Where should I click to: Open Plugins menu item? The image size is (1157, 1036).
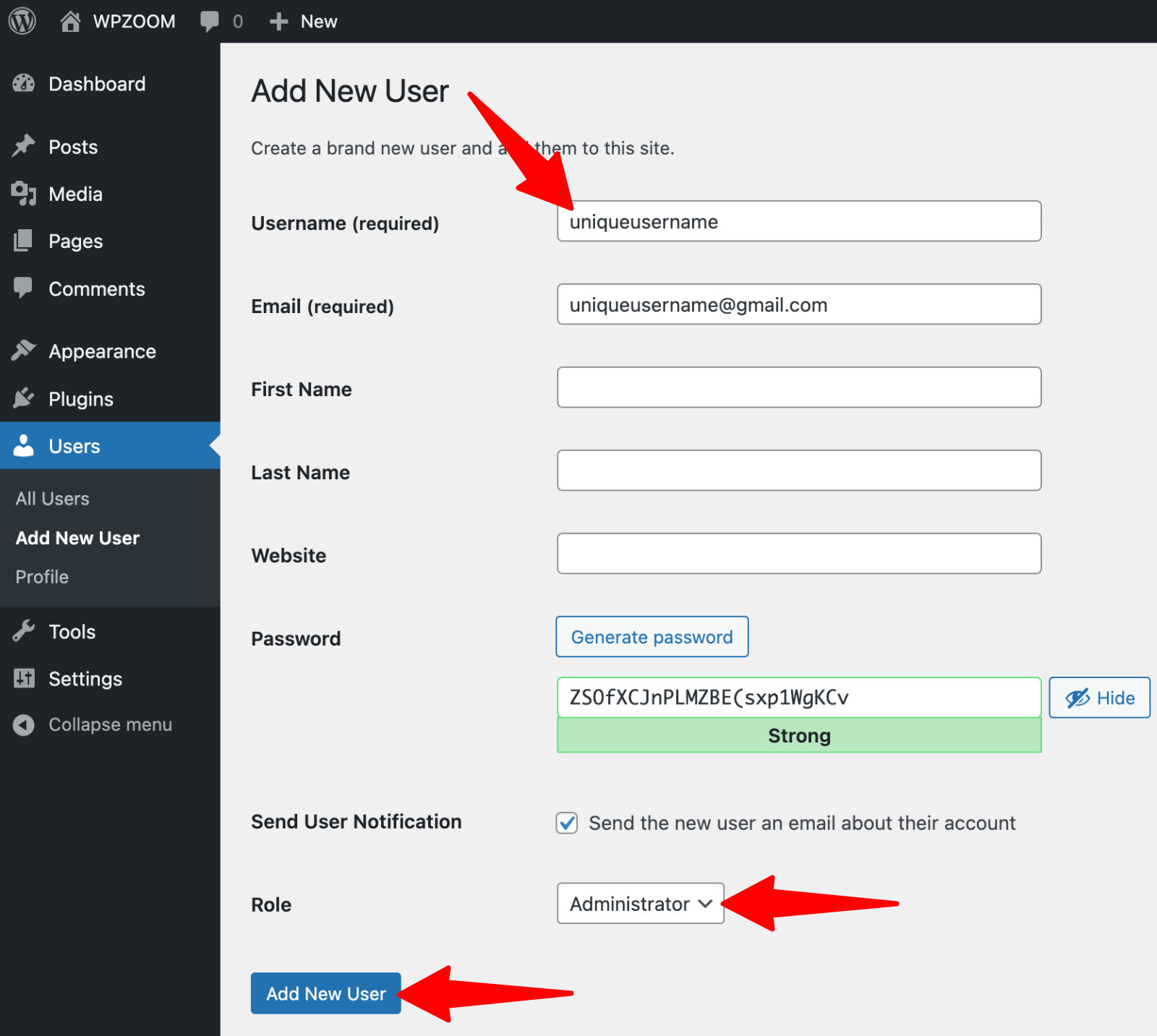click(x=110, y=398)
